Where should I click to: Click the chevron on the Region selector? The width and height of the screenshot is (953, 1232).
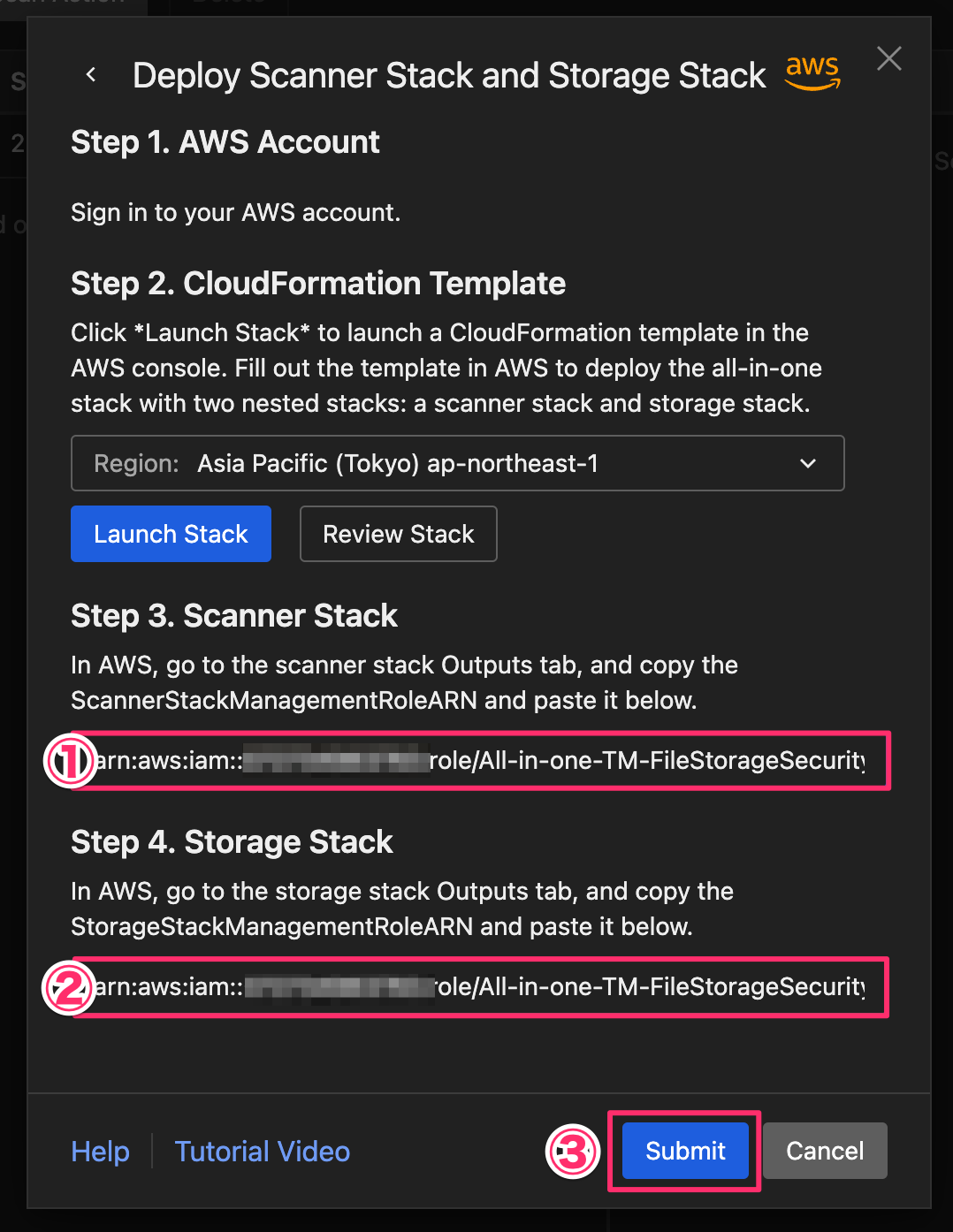[x=806, y=463]
